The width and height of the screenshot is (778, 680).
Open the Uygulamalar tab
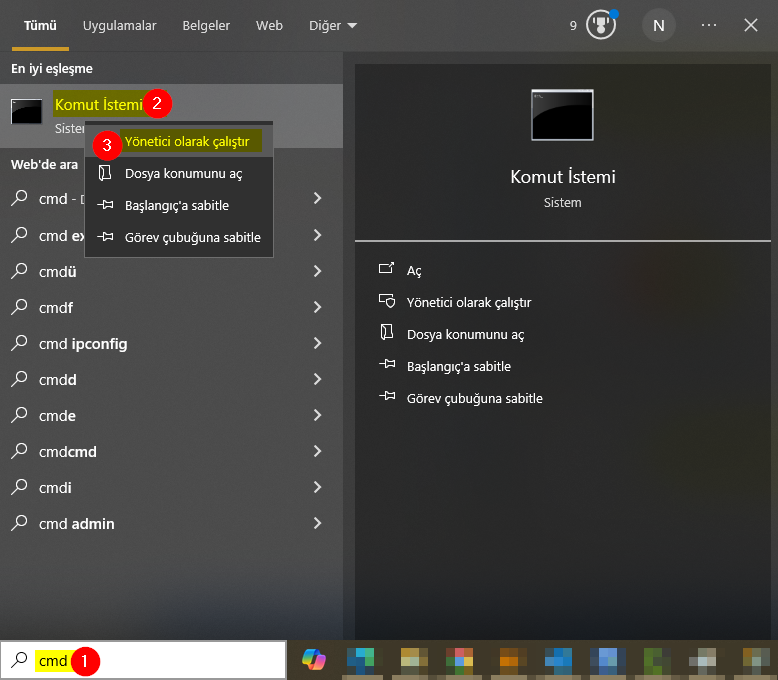tap(119, 25)
